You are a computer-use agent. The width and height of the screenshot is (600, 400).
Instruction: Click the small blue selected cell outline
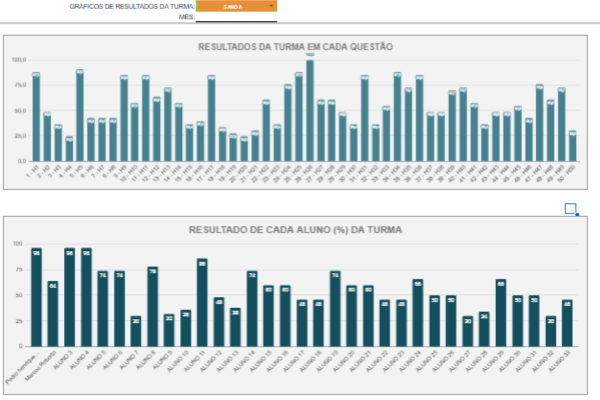[570, 208]
